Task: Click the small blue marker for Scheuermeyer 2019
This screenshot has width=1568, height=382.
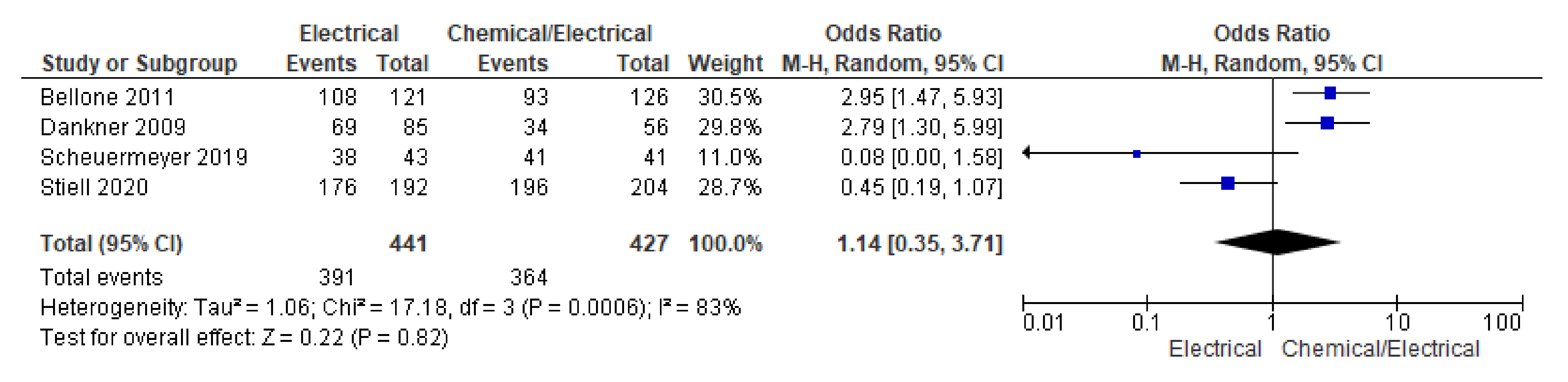Action: [1137, 154]
